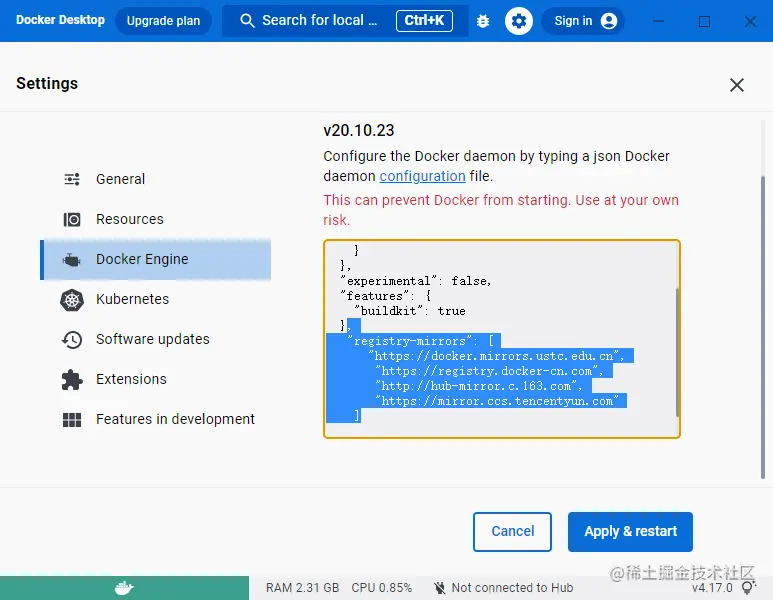This screenshot has width=773, height=600.
Task: Click the Docker whale status icon
Action: pos(124,588)
